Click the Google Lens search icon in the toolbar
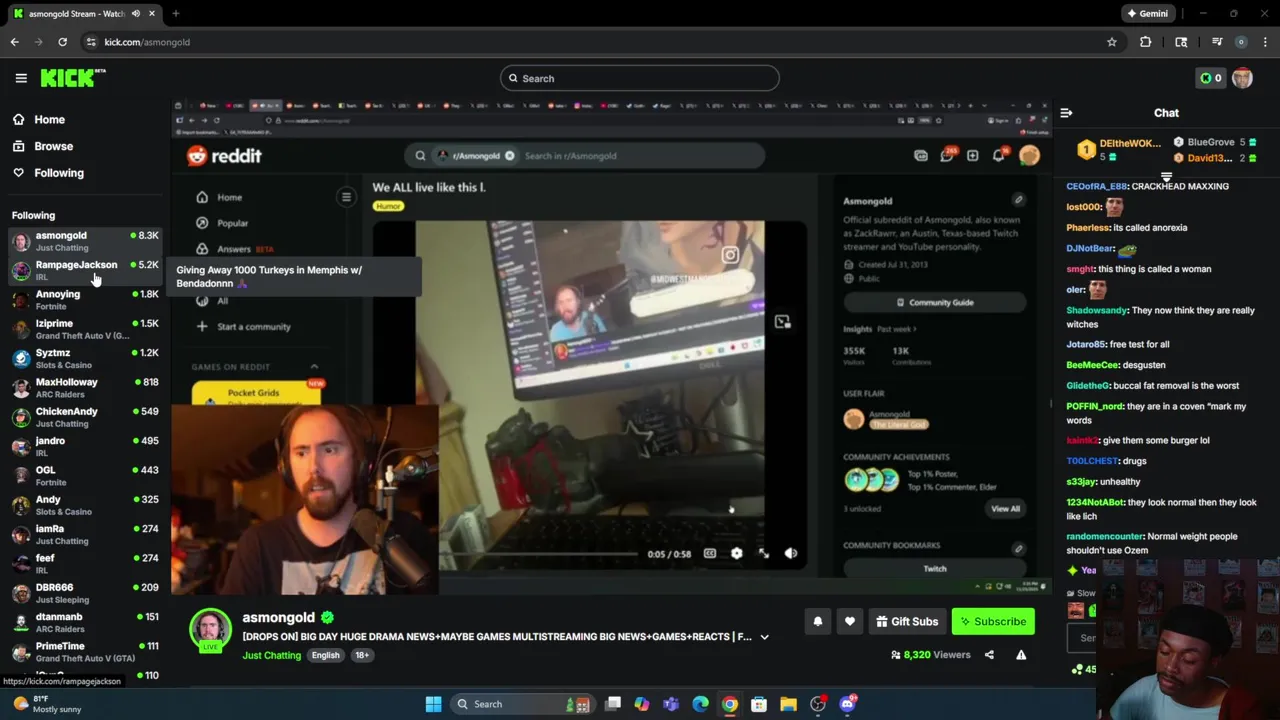Viewport: 1280px width, 720px height. click(x=1181, y=42)
